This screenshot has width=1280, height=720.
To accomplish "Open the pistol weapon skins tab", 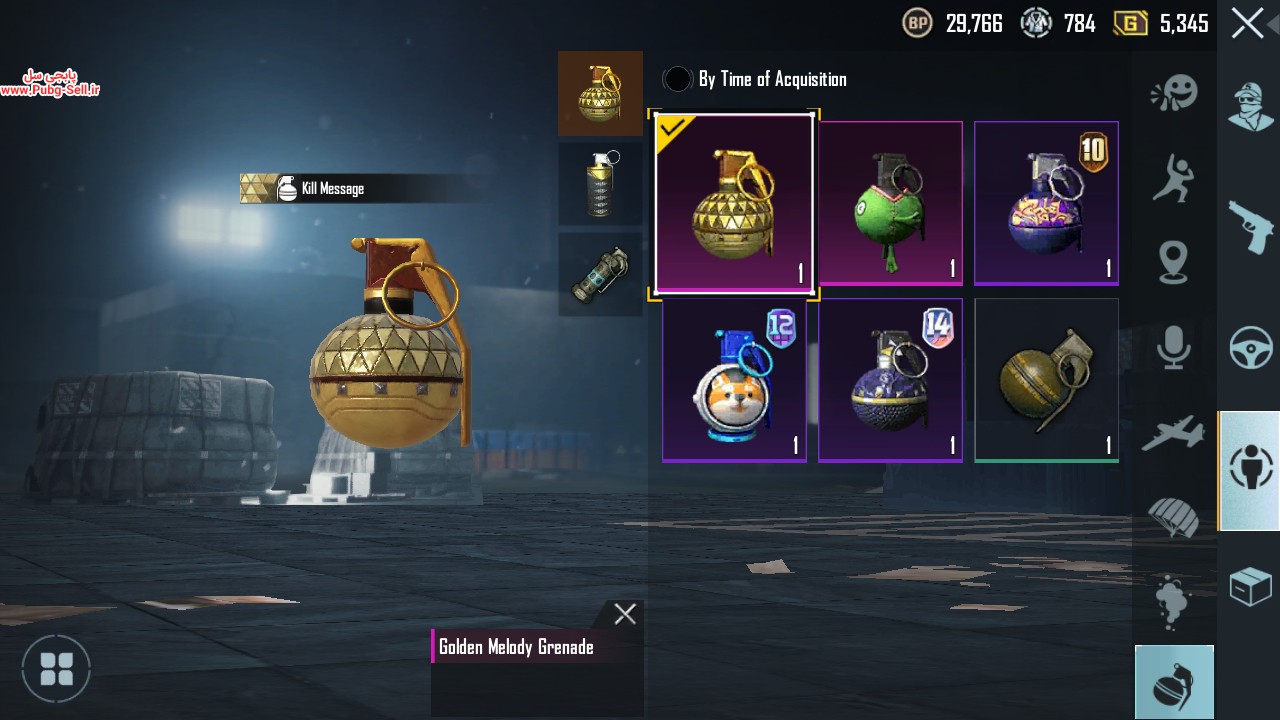I will coord(1251,227).
